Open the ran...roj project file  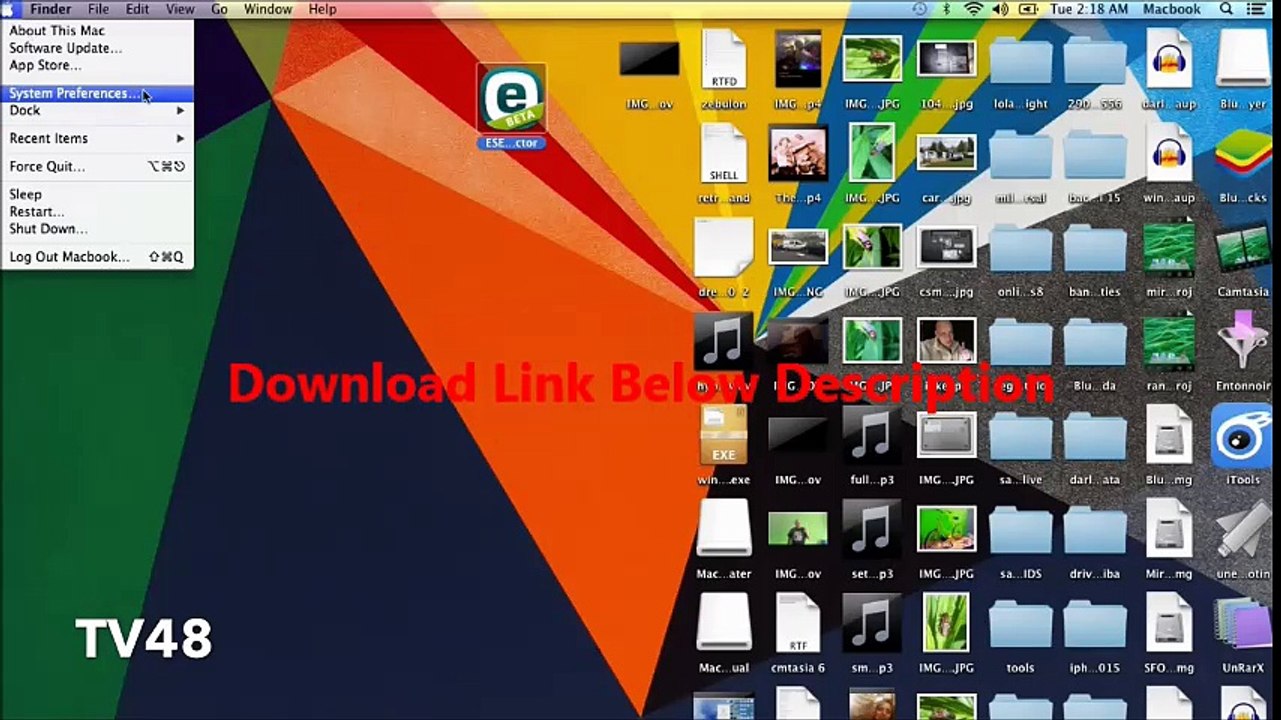tap(1168, 342)
